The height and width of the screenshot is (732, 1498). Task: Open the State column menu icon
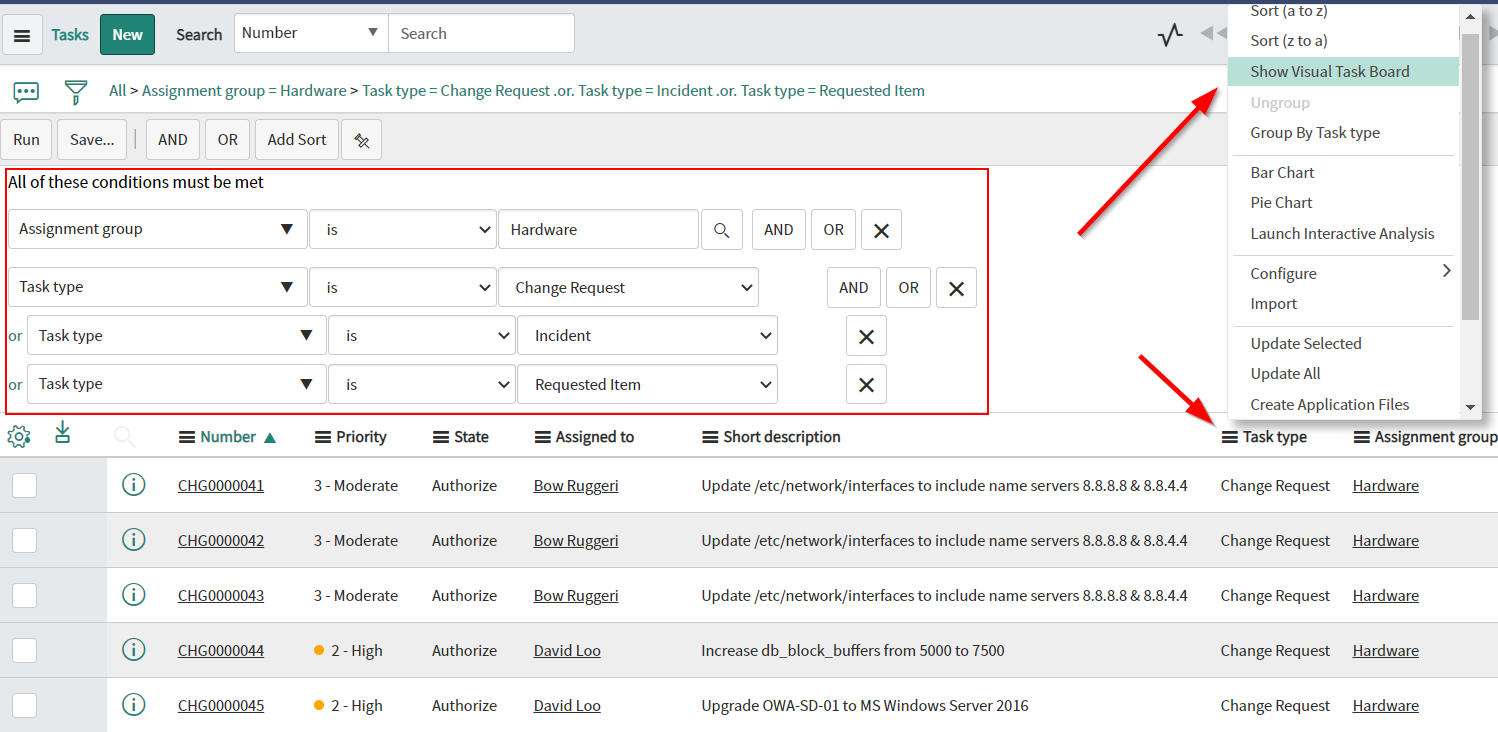441,437
